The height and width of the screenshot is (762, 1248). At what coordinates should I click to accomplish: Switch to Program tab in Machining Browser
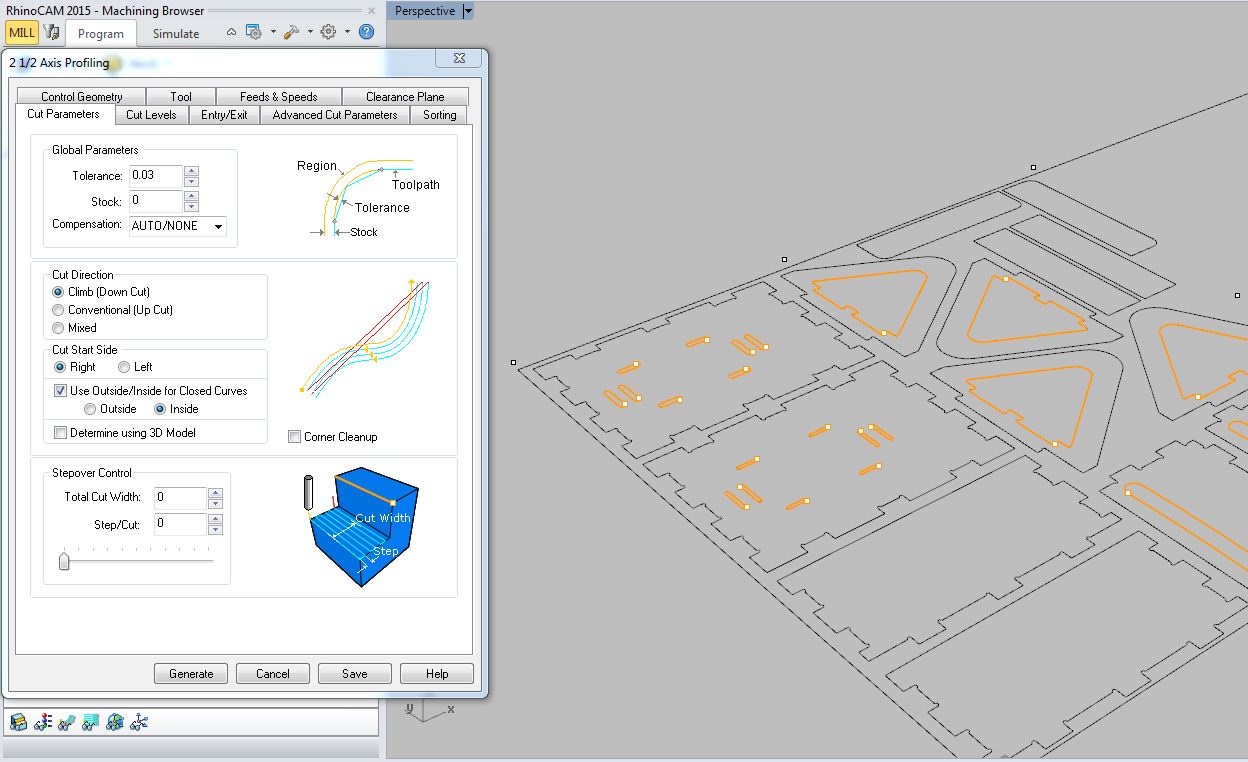point(101,34)
